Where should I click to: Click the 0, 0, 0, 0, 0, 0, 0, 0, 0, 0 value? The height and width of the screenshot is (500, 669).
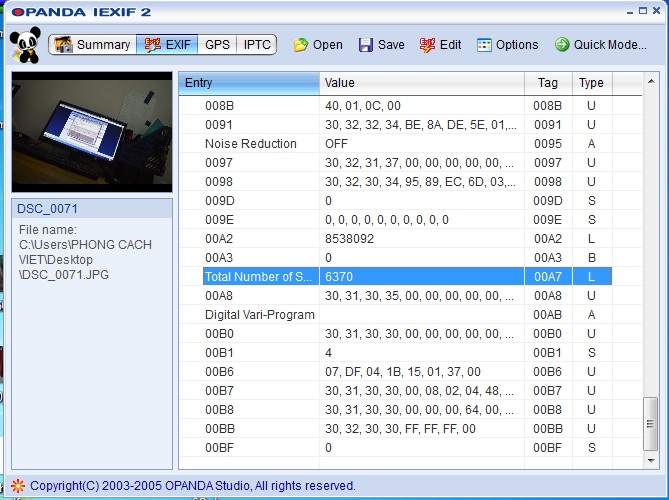click(387, 220)
